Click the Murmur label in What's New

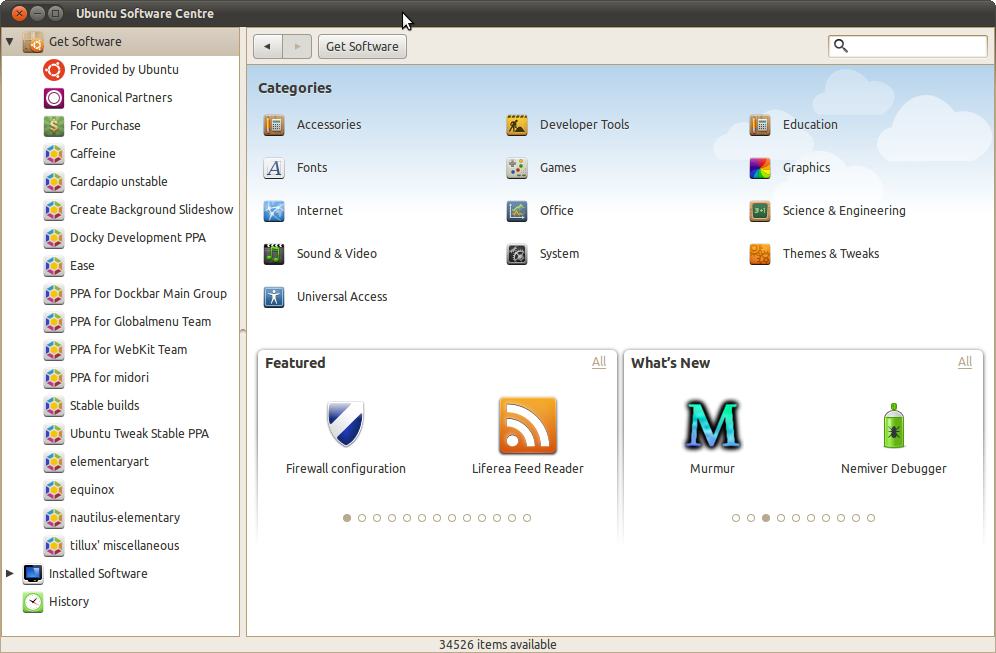click(712, 469)
